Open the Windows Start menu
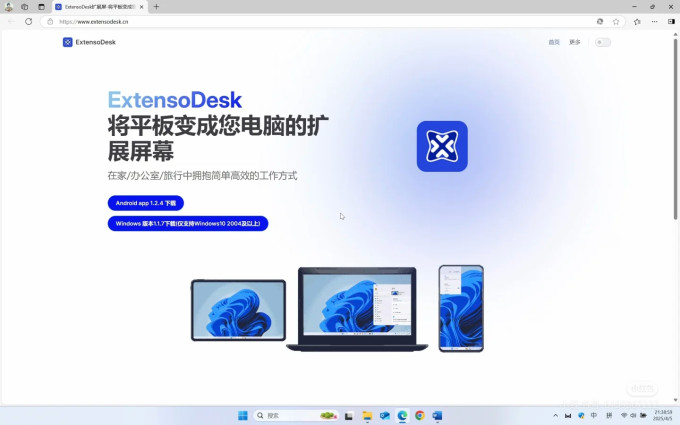 click(243, 415)
